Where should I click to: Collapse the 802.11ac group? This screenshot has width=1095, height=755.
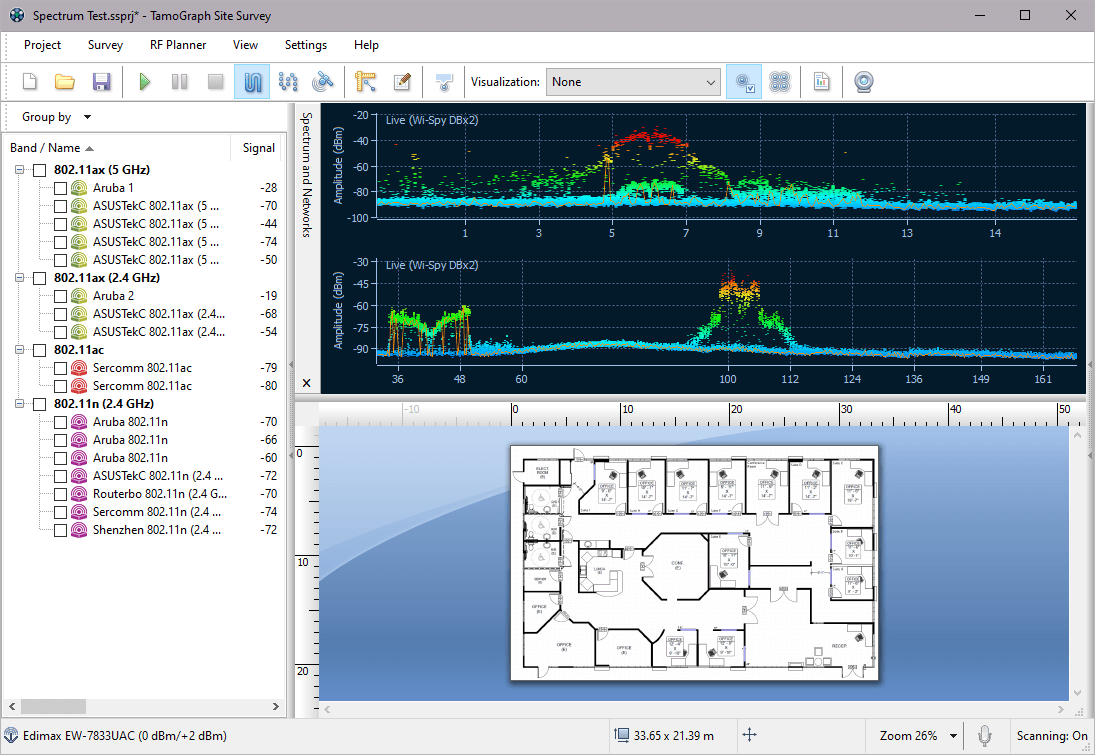[x=20, y=350]
